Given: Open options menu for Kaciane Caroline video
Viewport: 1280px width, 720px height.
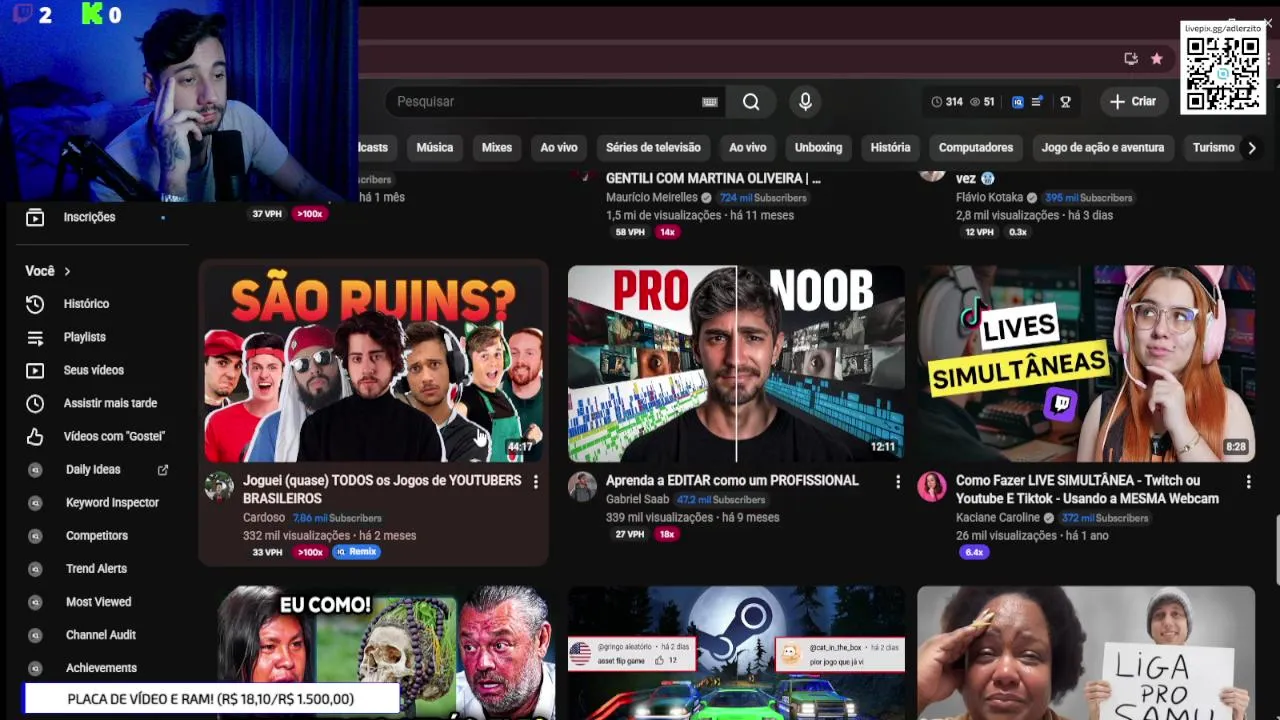Looking at the screenshot, I should click(x=1248, y=482).
